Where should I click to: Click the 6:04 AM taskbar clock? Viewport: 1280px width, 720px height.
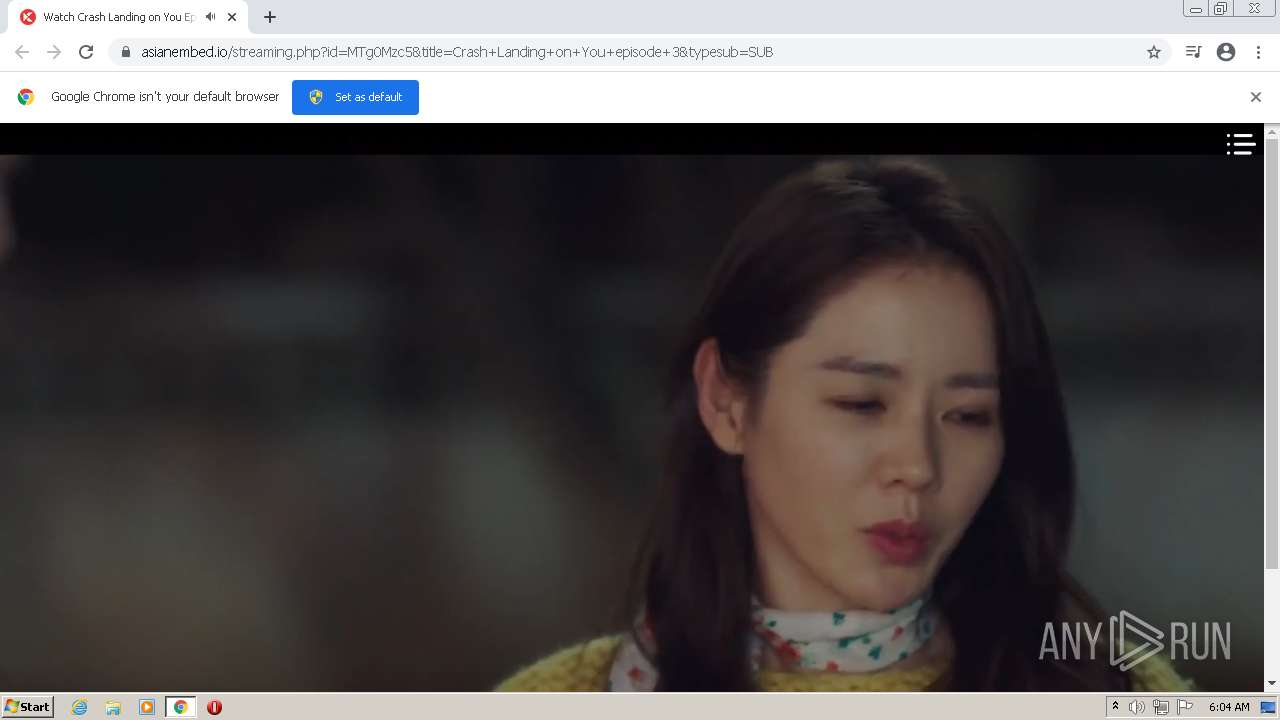1229,707
